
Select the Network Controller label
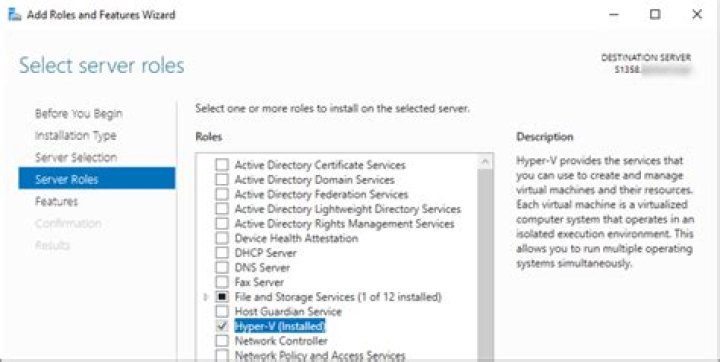tap(281, 341)
